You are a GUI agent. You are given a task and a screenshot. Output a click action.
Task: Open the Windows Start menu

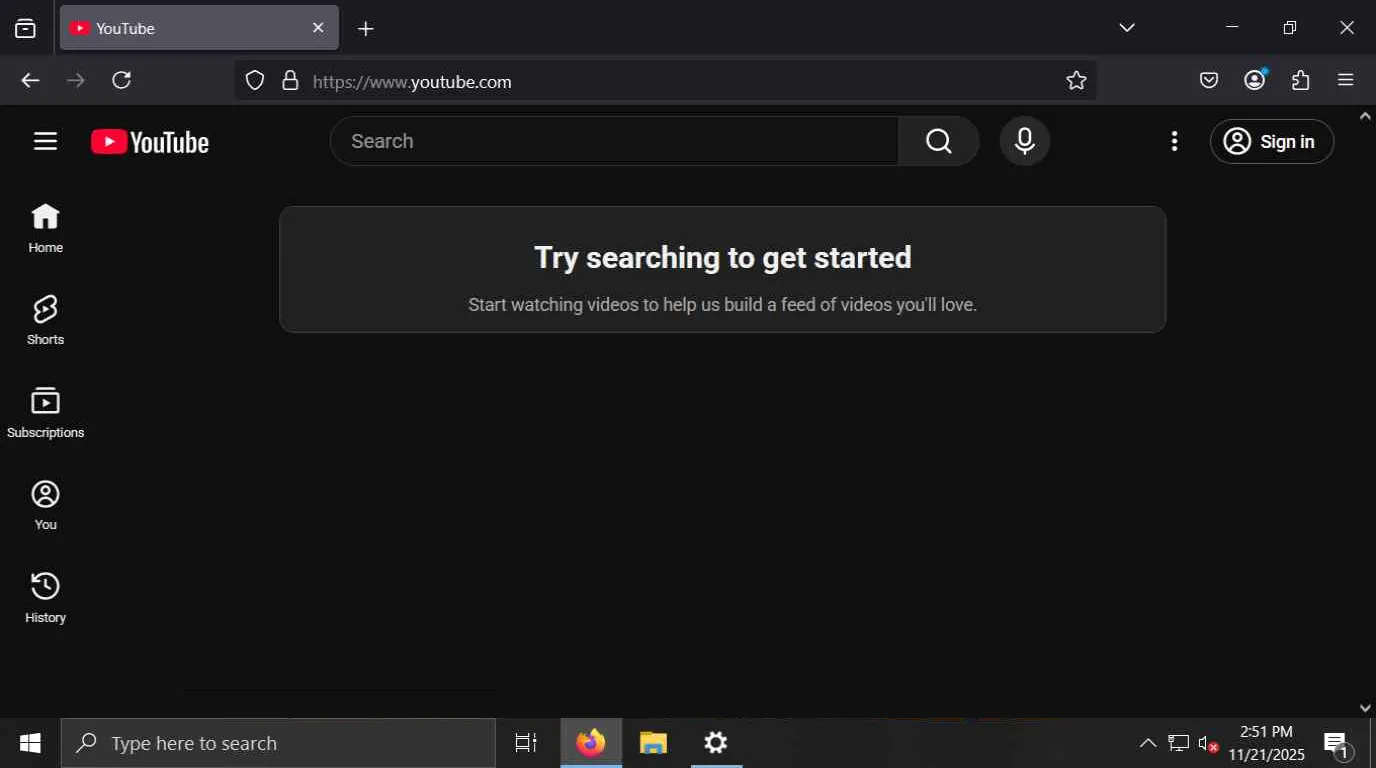[x=30, y=743]
